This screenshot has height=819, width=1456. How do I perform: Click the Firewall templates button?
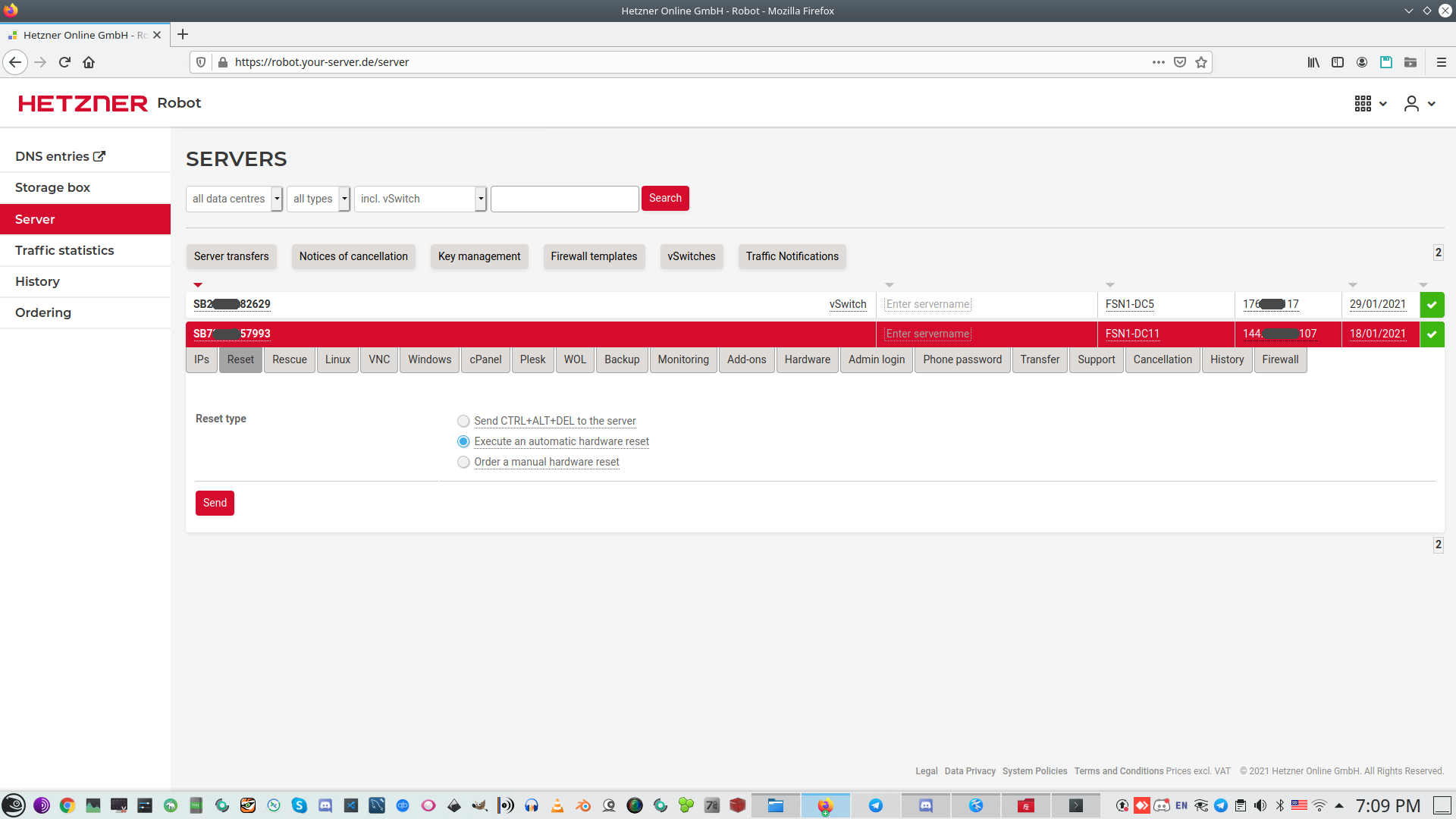[x=594, y=256]
